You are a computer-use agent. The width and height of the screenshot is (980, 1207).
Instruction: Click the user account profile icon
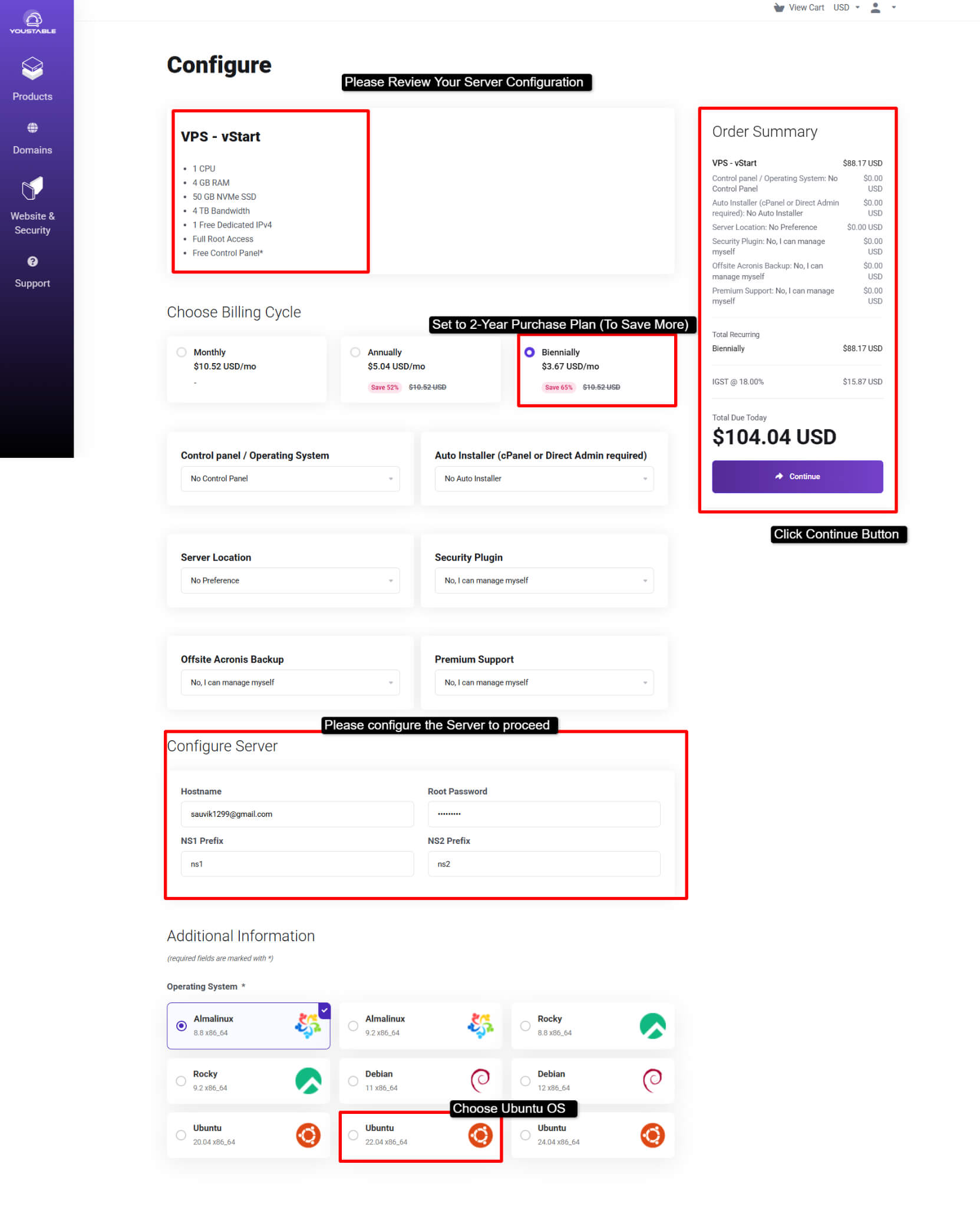pos(876,8)
